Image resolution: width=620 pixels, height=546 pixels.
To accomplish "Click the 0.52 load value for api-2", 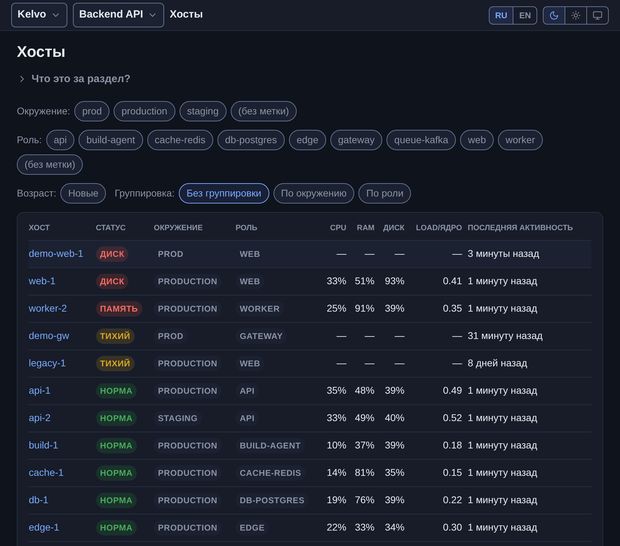I will [452, 418].
